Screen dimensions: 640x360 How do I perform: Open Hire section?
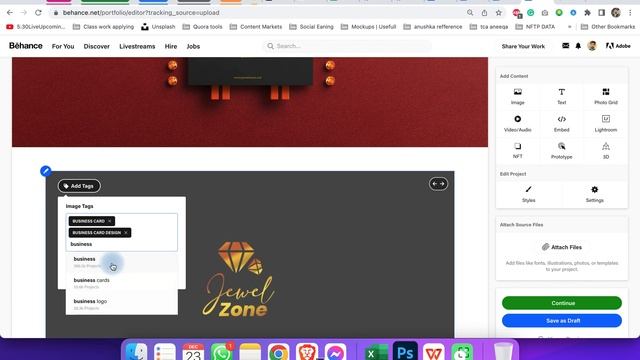click(x=171, y=47)
